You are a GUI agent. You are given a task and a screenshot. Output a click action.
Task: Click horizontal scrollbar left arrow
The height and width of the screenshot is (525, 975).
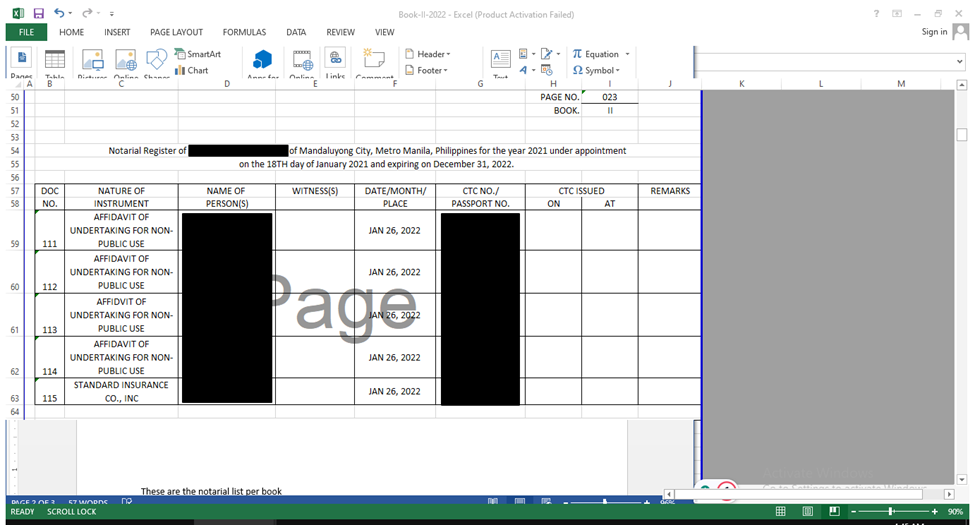[669, 495]
